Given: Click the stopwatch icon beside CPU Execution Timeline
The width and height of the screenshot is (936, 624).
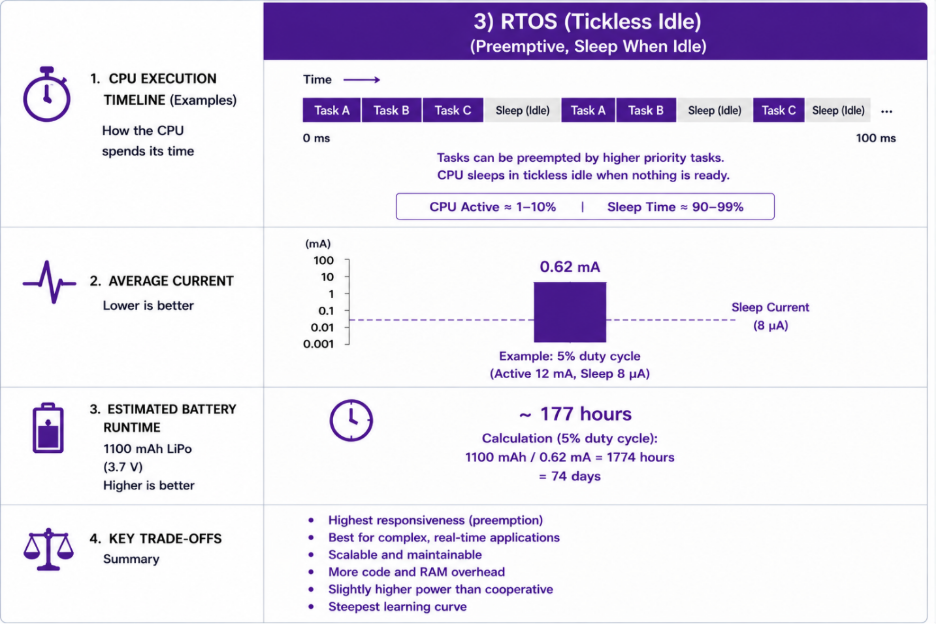Looking at the screenshot, I should 47,94.
